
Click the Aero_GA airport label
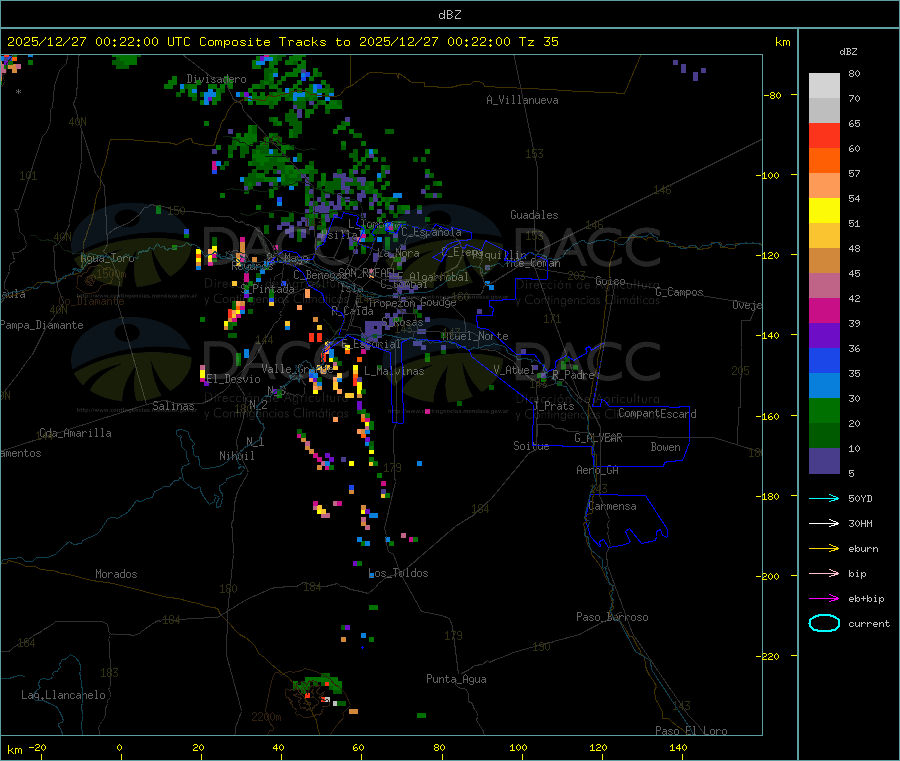(x=598, y=470)
